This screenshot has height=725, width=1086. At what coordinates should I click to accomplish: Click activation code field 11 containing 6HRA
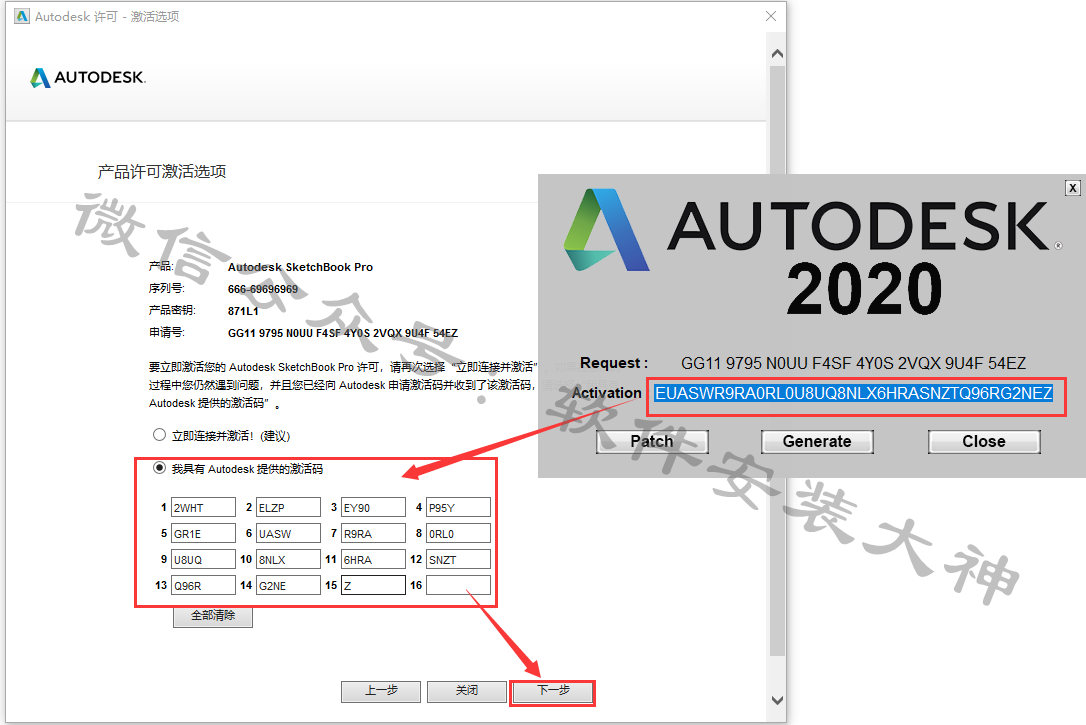pos(373,559)
